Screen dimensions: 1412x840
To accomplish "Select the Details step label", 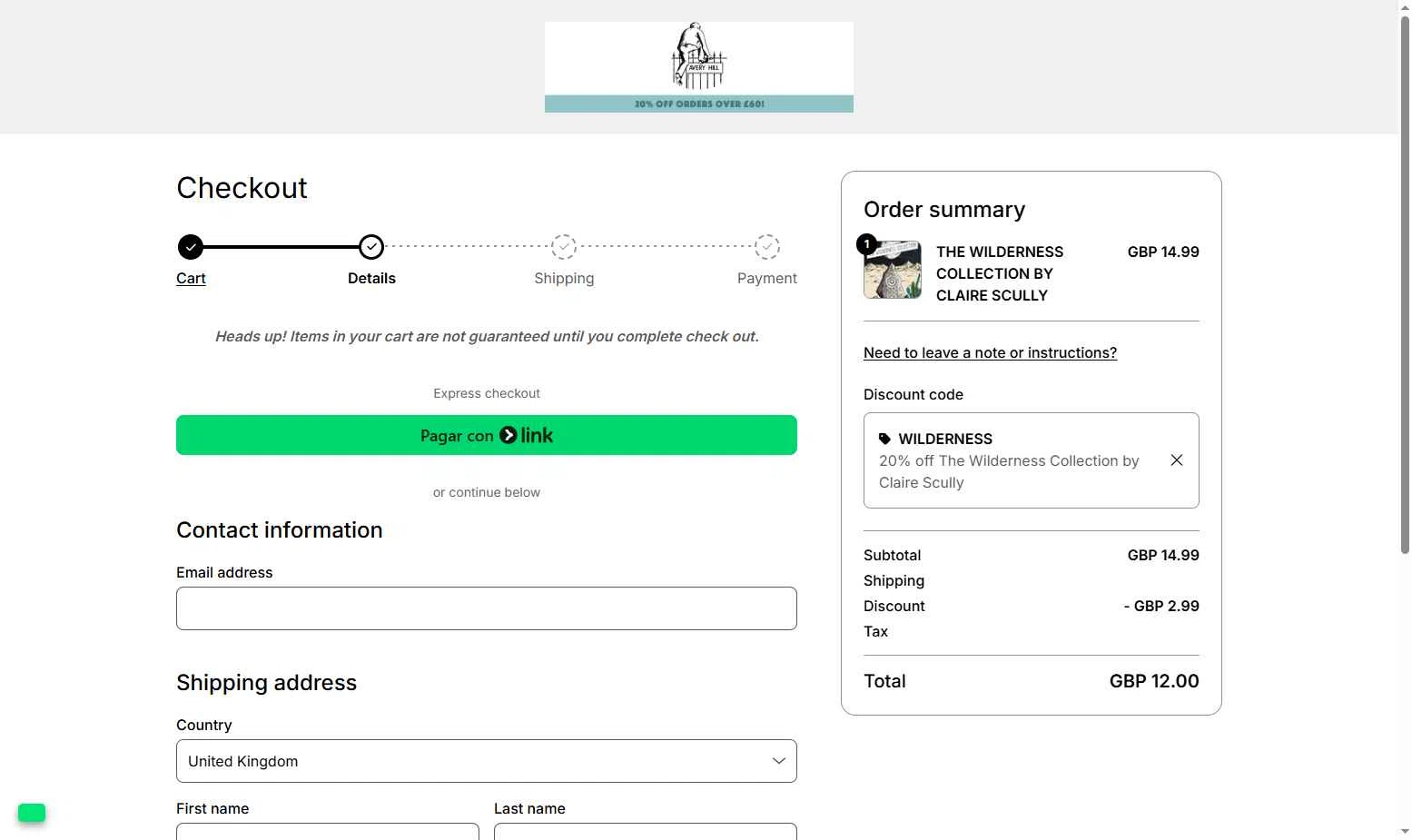I will pos(371,278).
